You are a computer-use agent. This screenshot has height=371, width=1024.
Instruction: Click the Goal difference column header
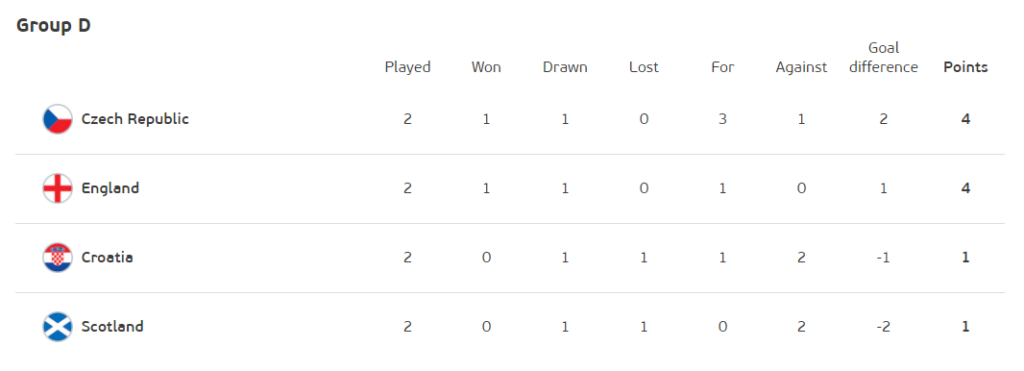click(884, 57)
